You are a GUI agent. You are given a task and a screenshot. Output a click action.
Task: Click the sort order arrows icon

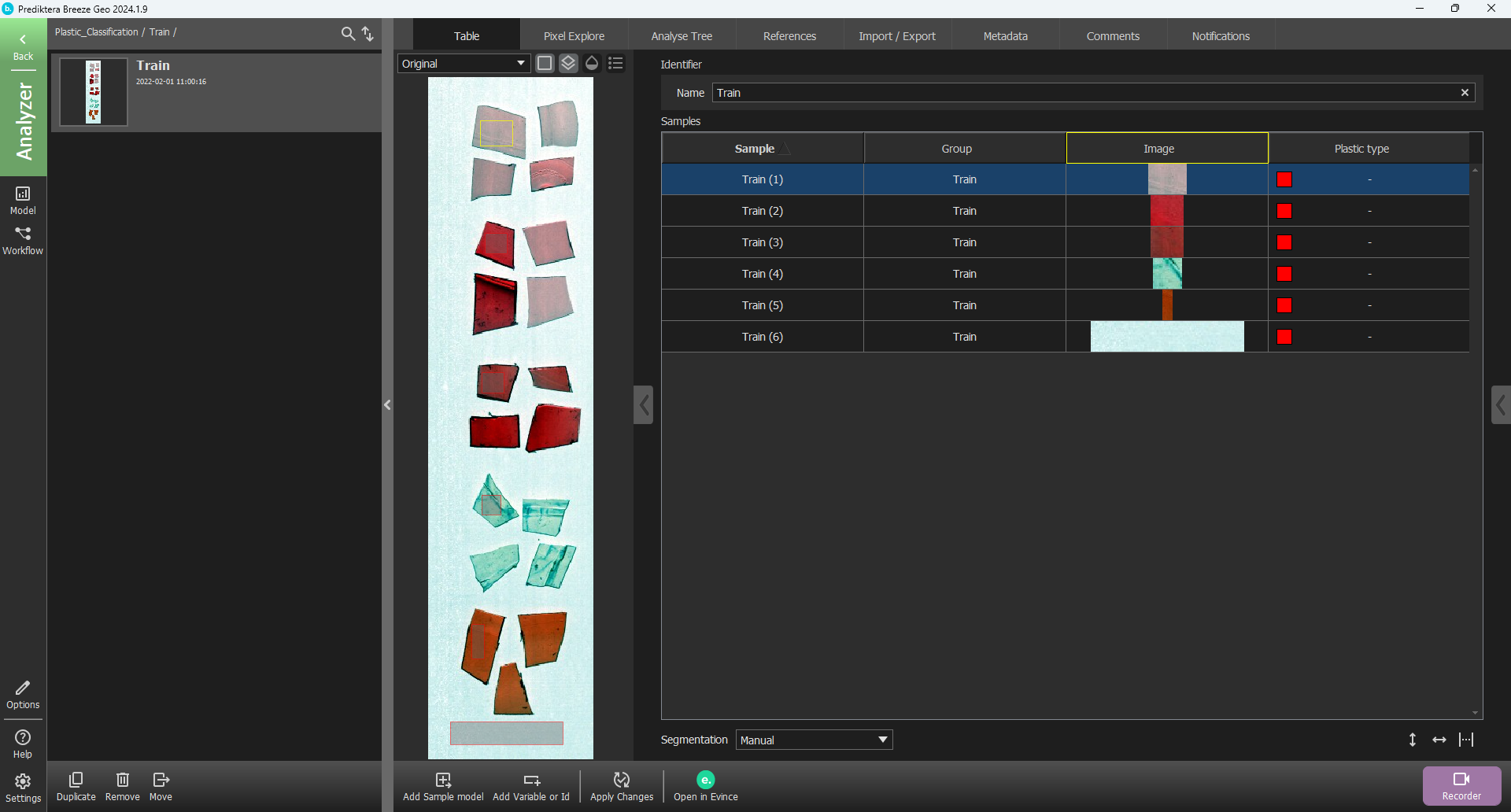pos(368,33)
